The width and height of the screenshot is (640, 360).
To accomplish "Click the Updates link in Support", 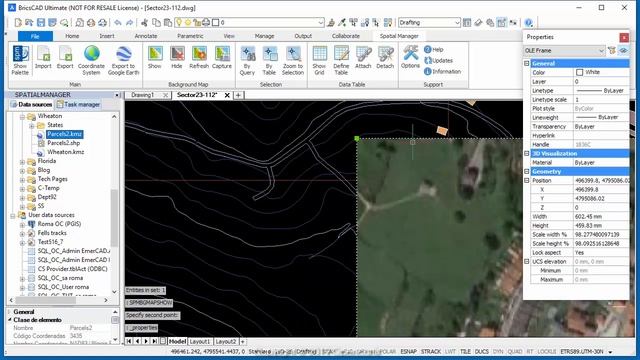I will pos(438,60).
